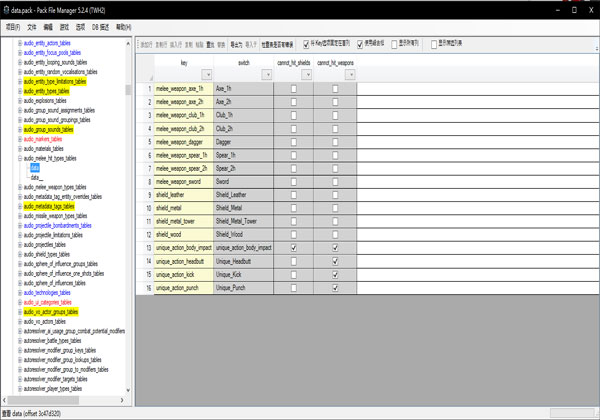Click the 复制行 (Clone row) toolbar button

162,45
